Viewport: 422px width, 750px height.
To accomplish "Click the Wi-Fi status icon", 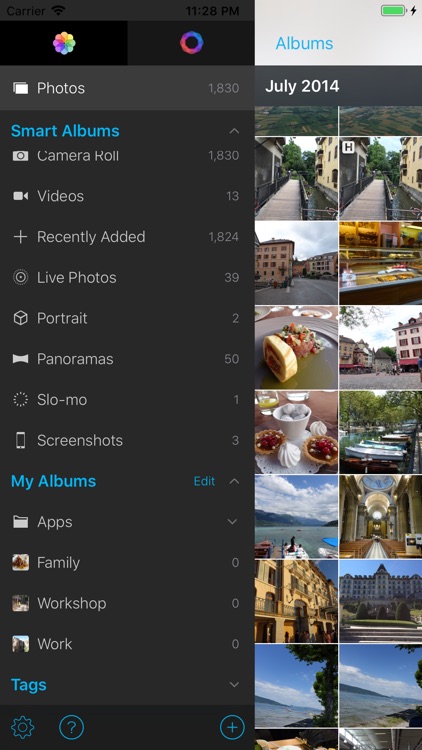I will point(58,11).
